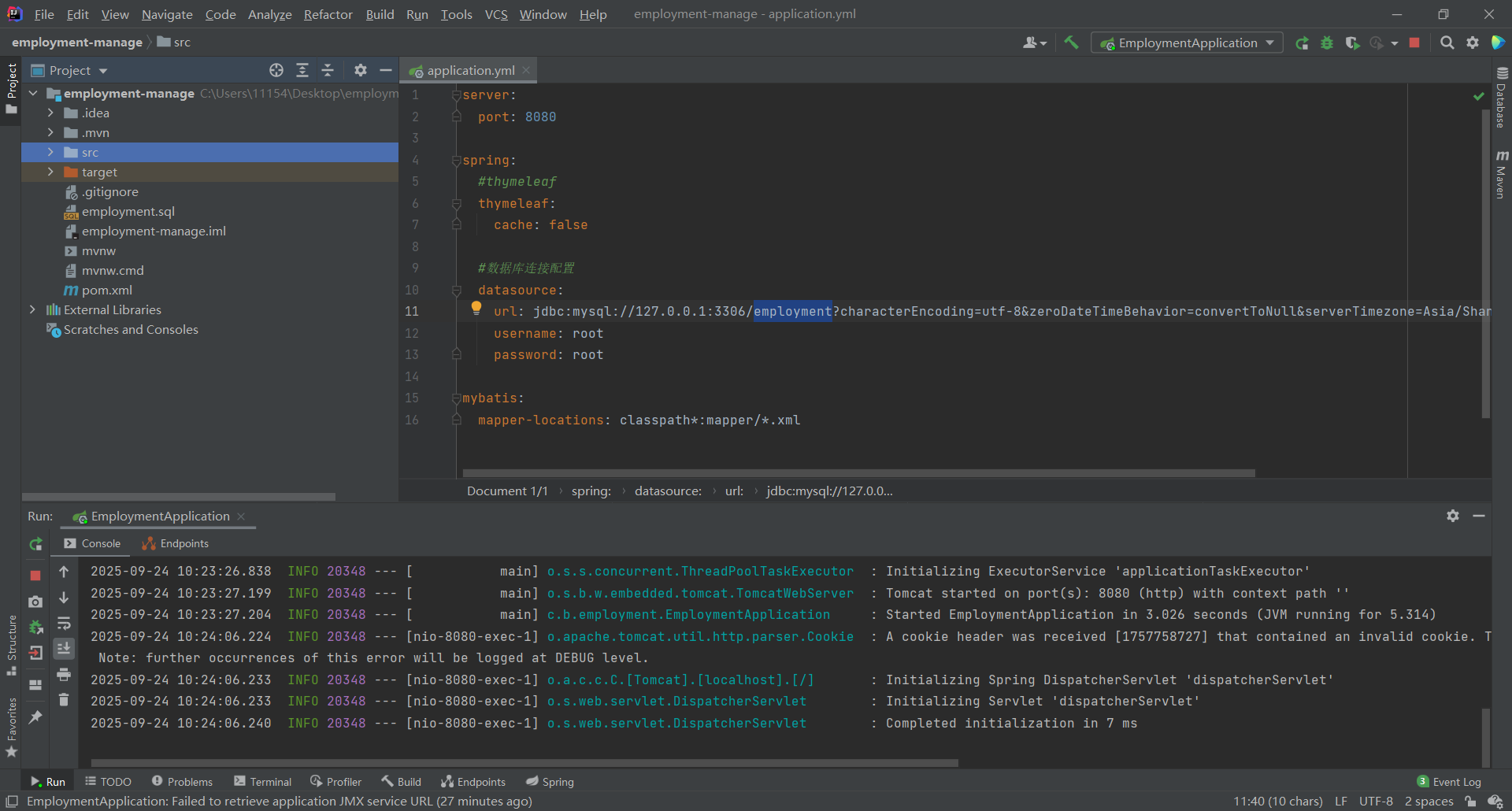Click Project panel horizontal scrollbar

point(179,497)
